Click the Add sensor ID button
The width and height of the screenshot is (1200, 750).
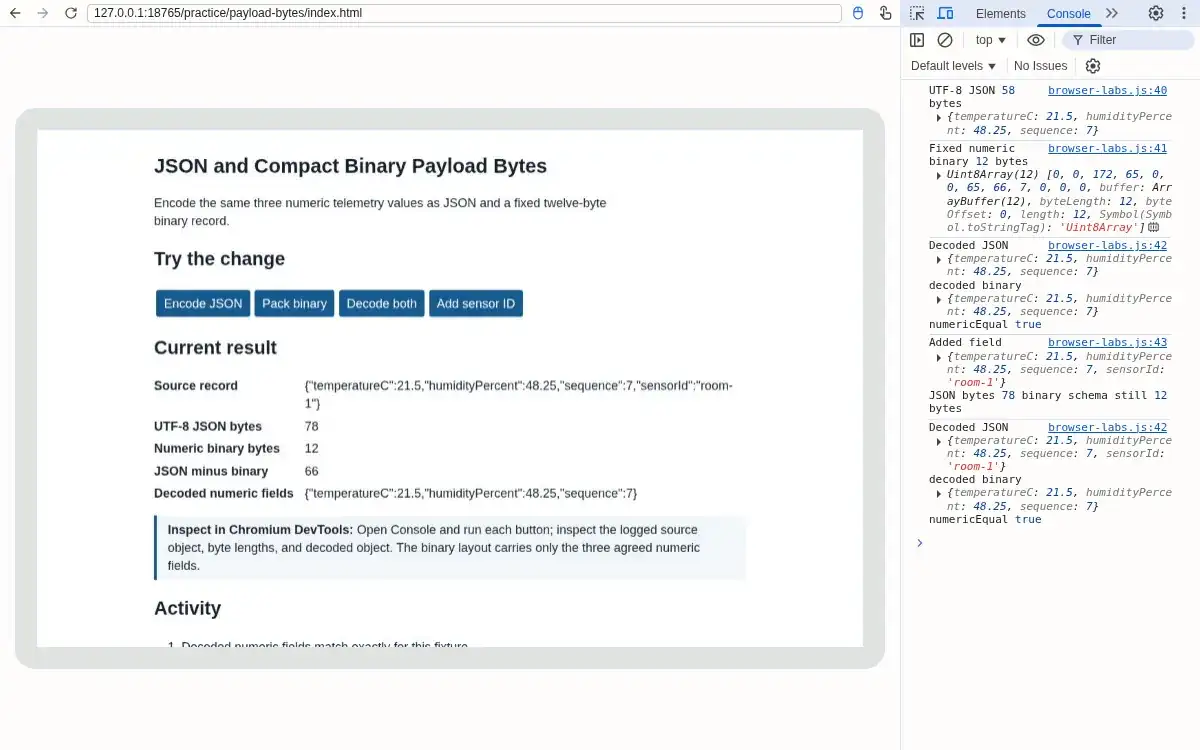tap(476, 303)
